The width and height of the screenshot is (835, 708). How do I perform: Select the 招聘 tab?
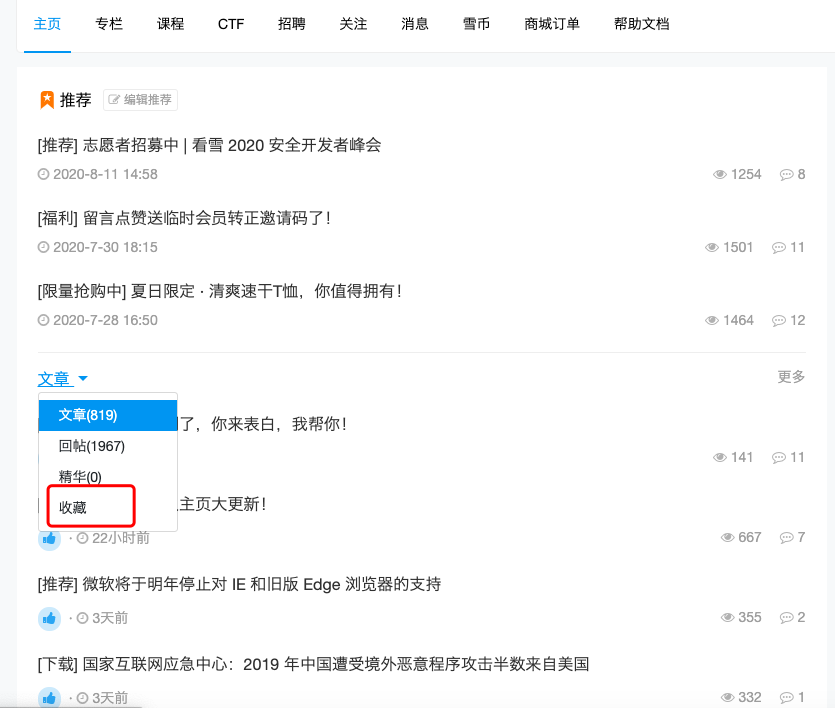point(292,24)
